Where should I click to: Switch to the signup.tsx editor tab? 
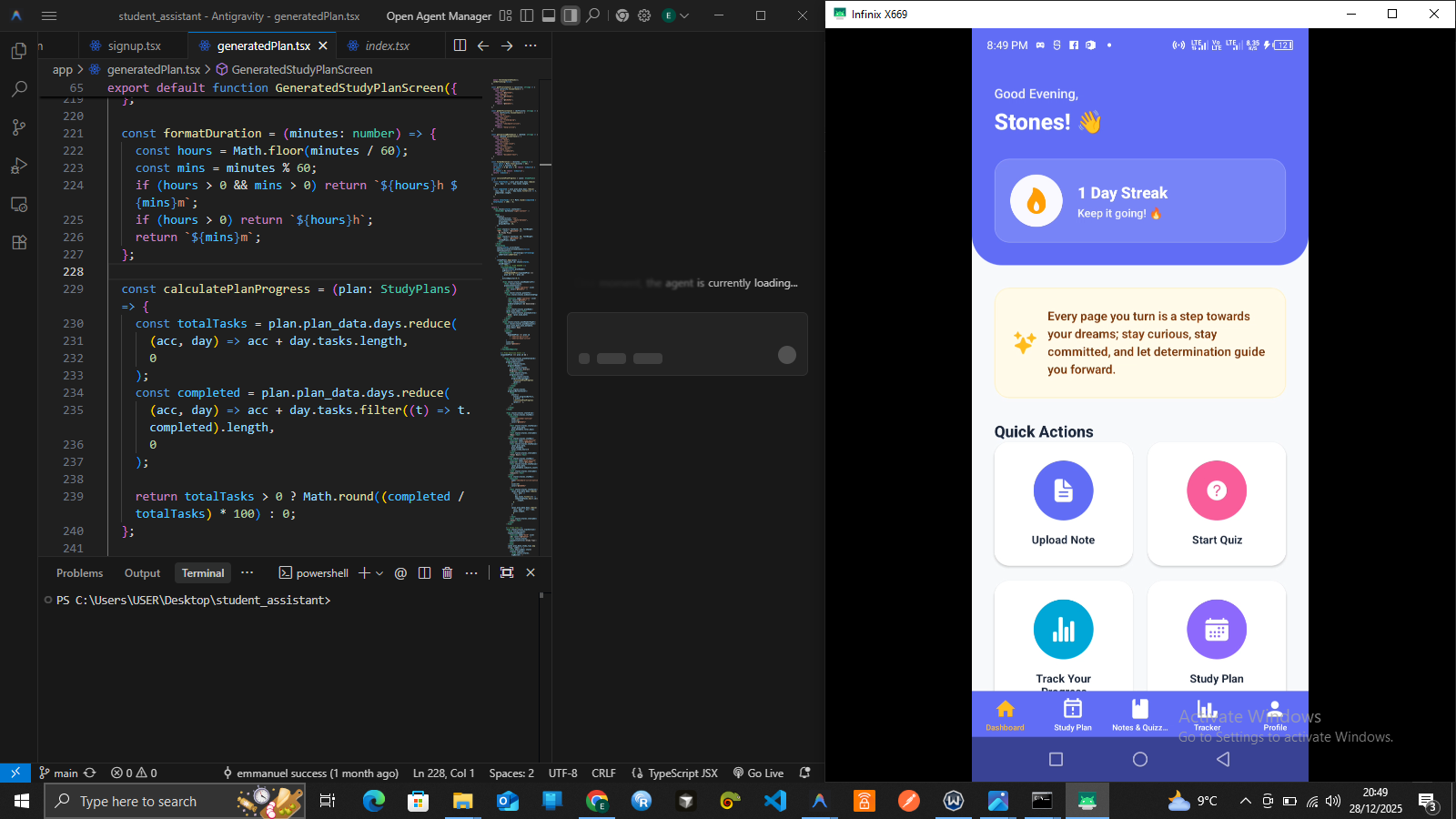coord(134,45)
